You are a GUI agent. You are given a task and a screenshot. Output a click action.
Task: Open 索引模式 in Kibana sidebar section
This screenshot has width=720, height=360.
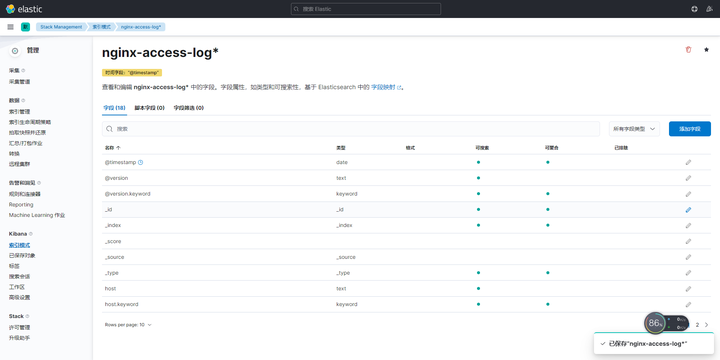pos(20,246)
